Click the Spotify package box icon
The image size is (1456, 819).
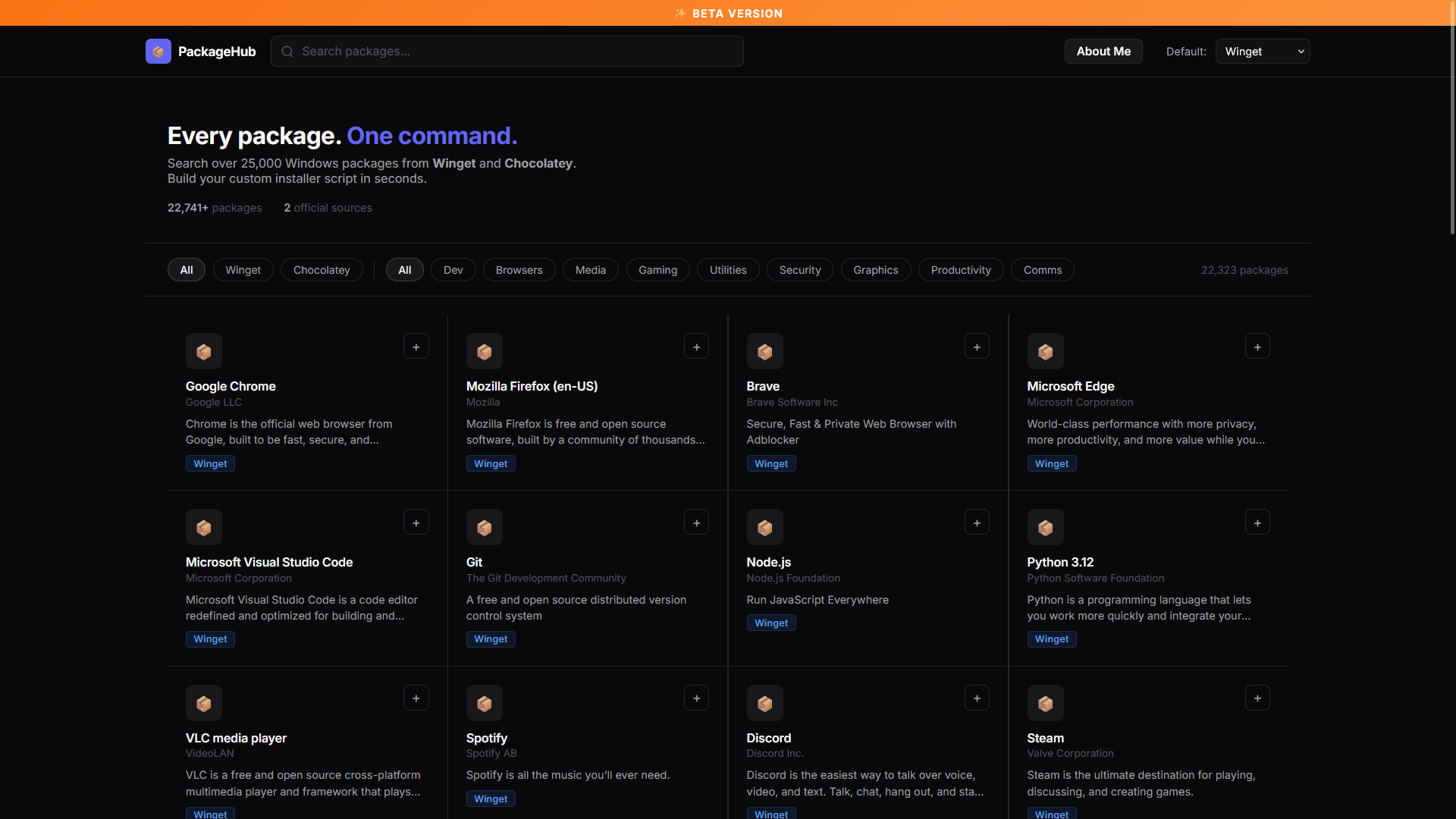tap(485, 703)
